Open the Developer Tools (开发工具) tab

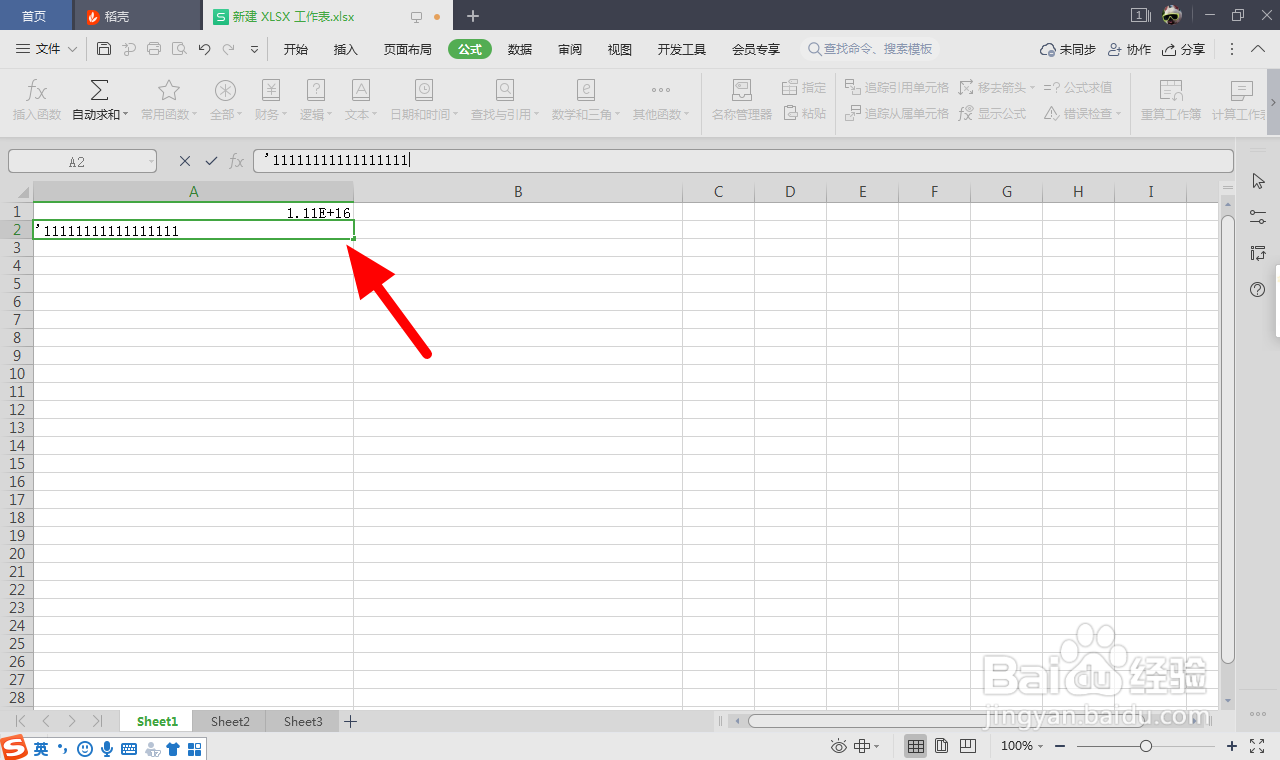[682, 49]
